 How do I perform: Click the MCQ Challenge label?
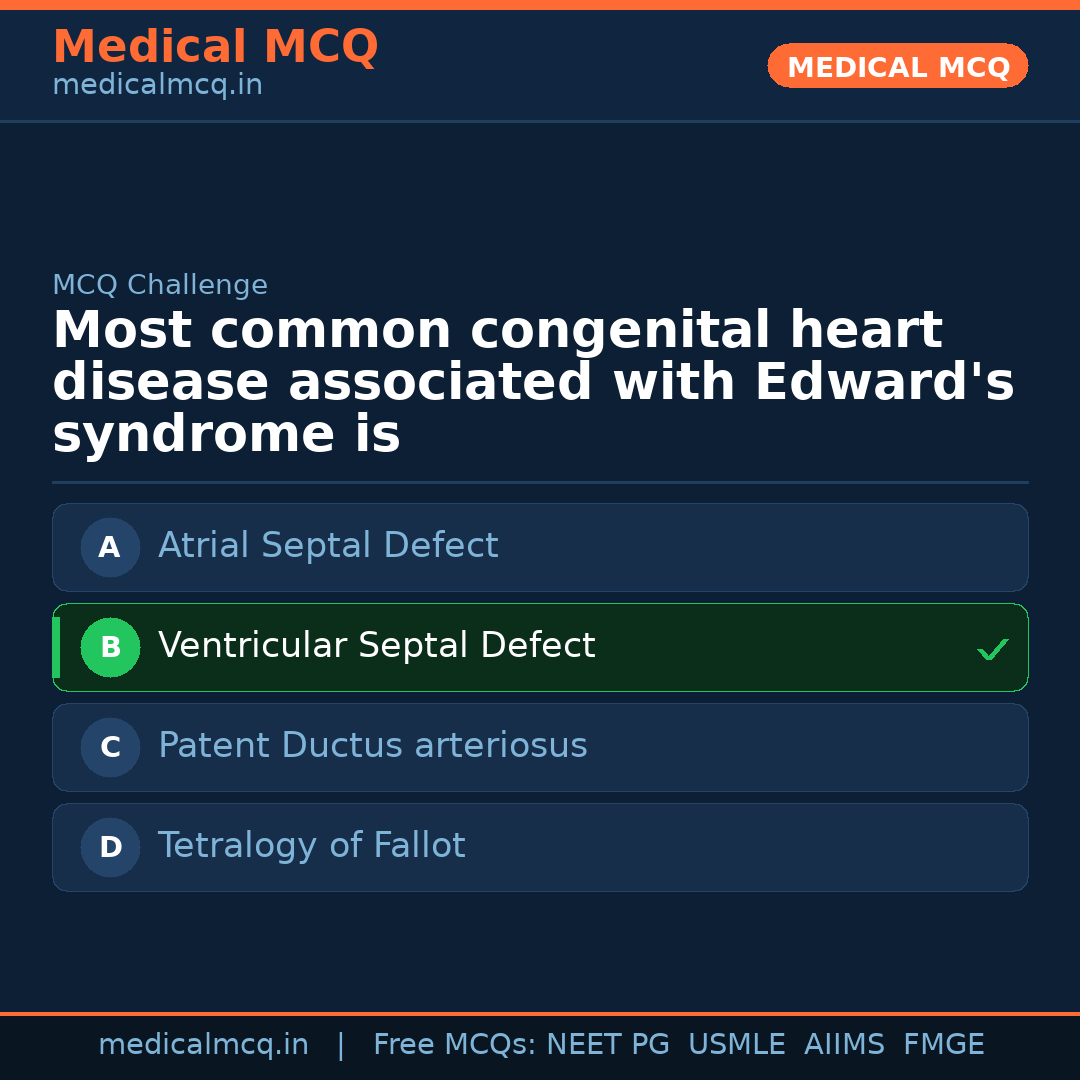pyautogui.click(x=160, y=286)
